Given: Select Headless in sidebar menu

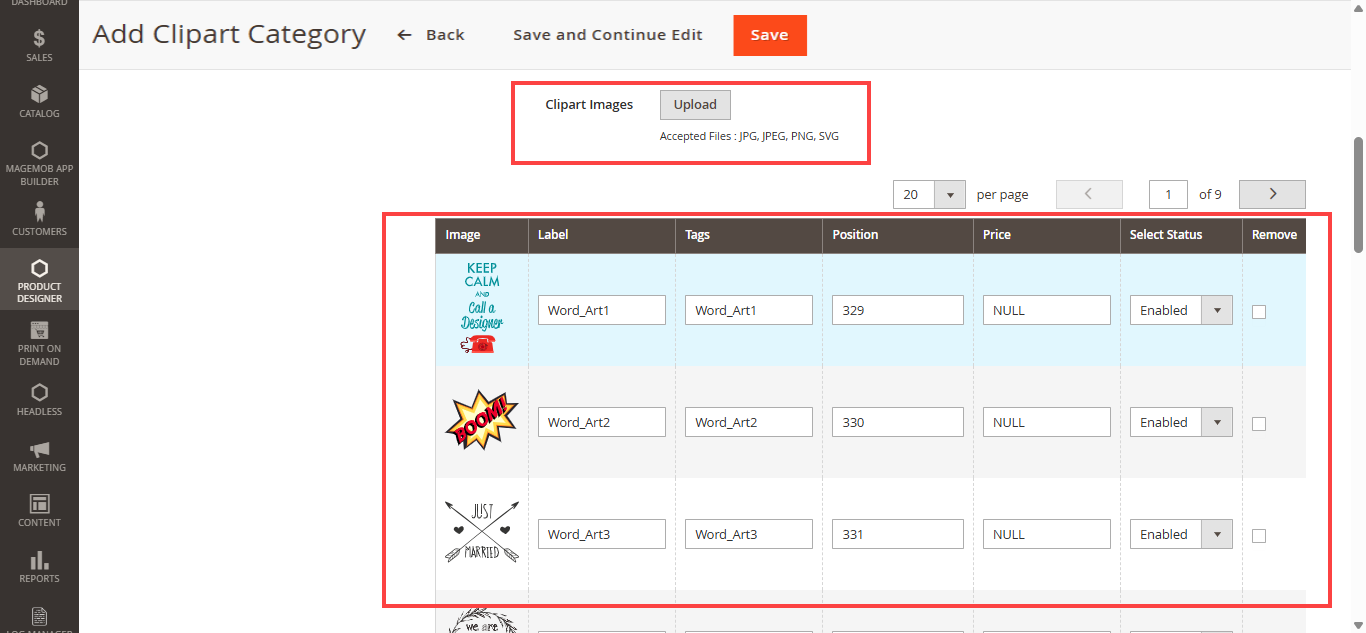Looking at the screenshot, I should click(39, 398).
